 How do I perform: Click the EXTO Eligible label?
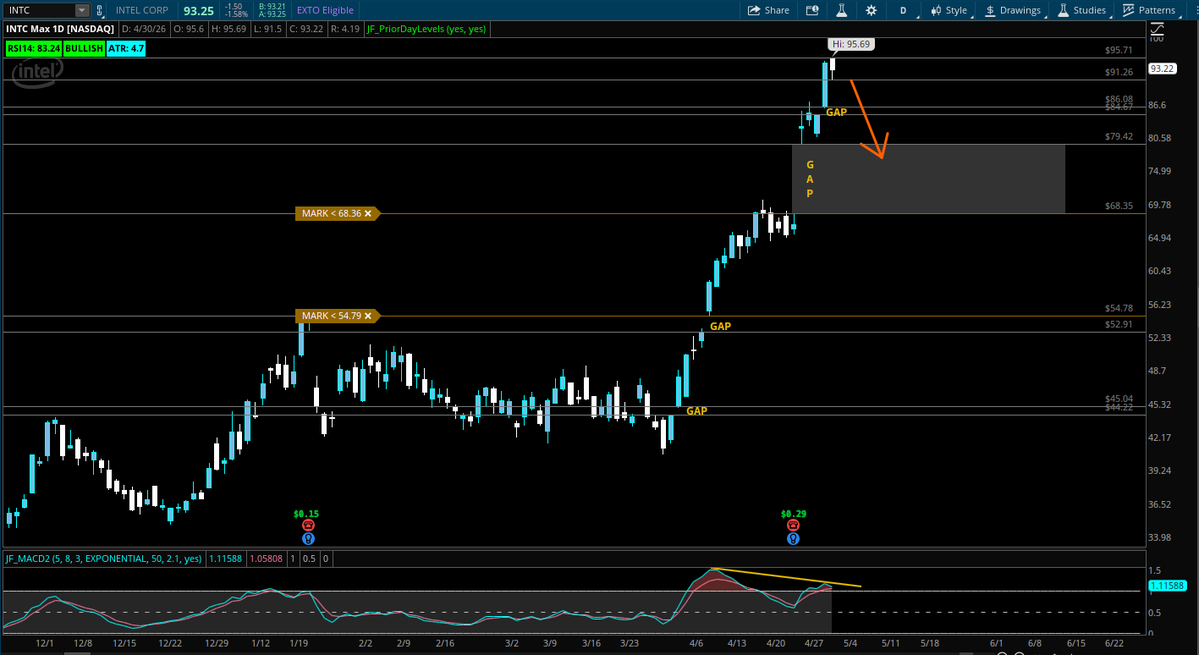pyautogui.click(x=326, y=11)
